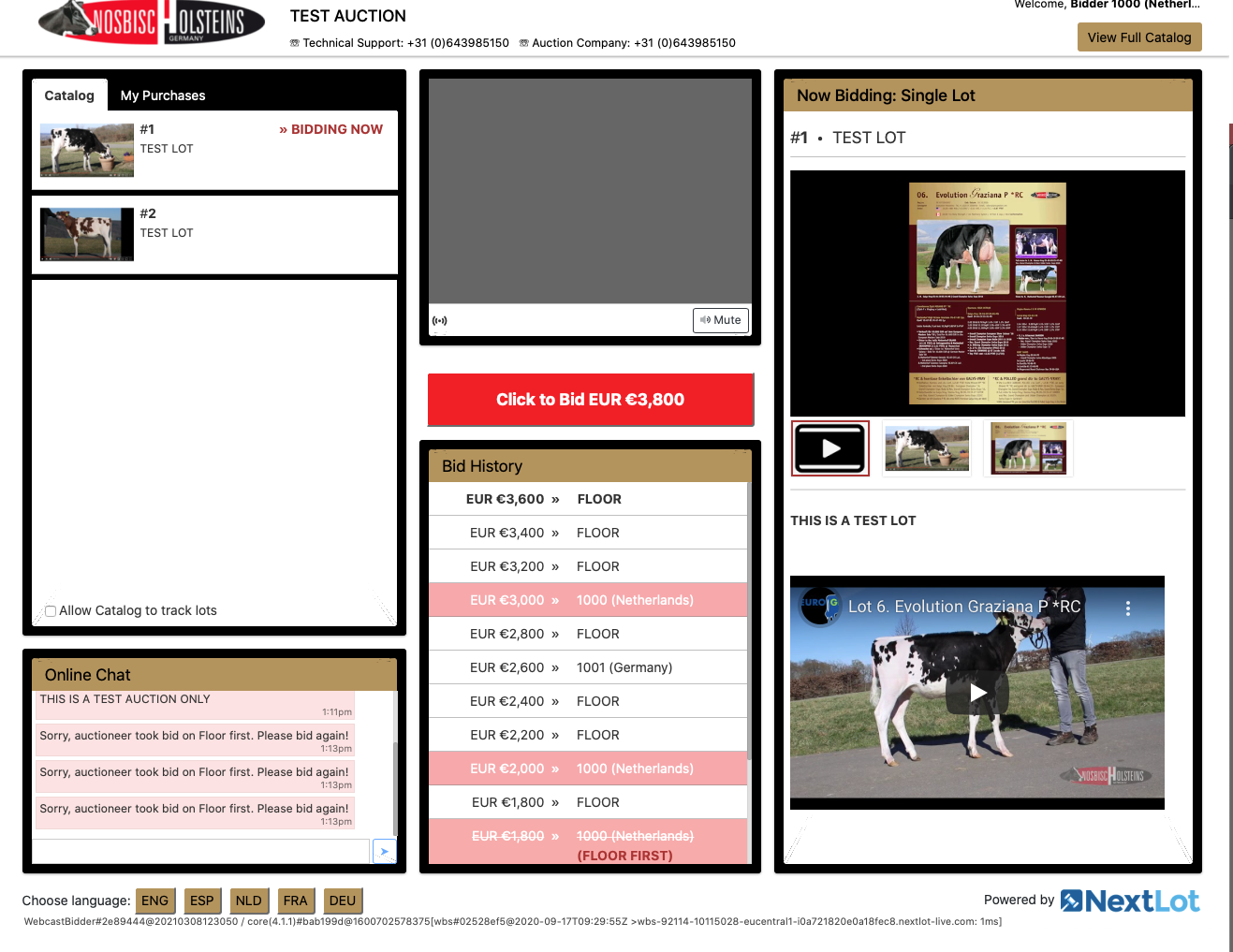1233x952 pixels.
Task: Click the live stream signal icon
Action: tap(440, 321)
